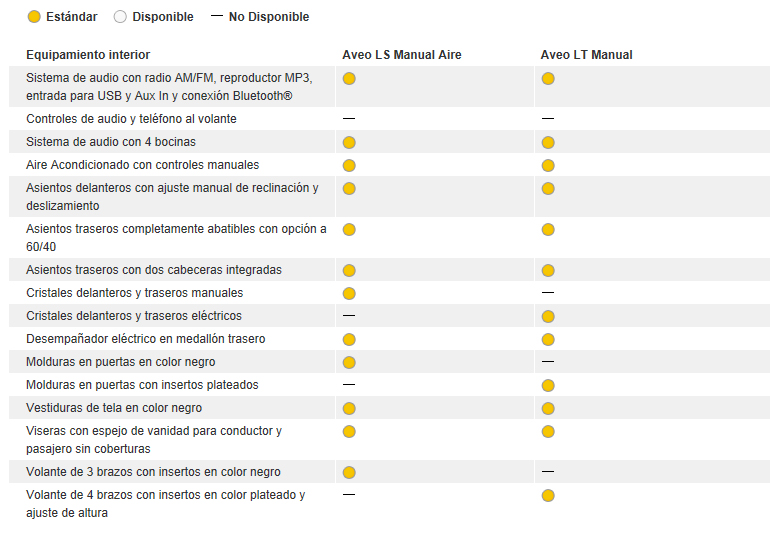Click Aveo LT dash for Cristales manuales row
The image size is (770, 536).
coord(548,293)
